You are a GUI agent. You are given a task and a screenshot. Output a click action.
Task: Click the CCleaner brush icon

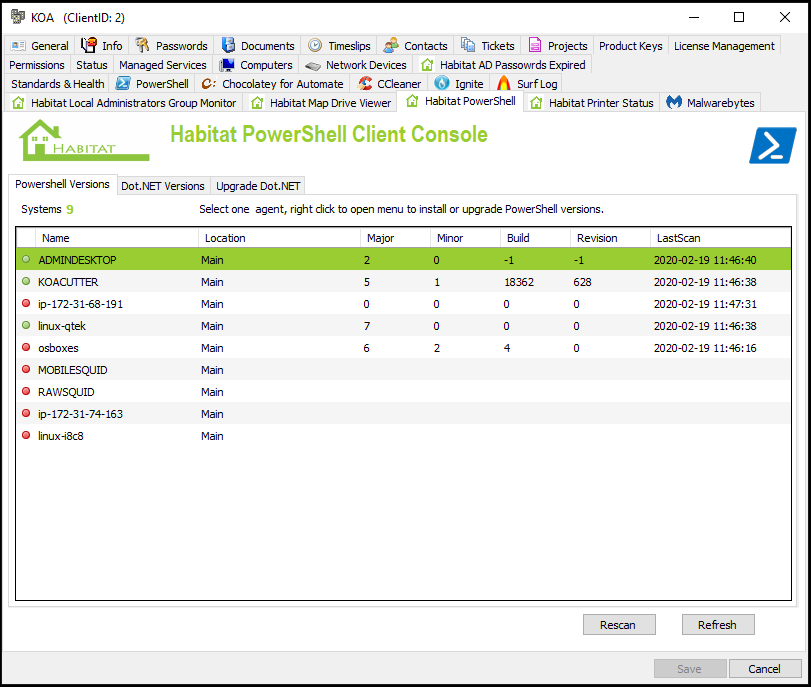(366, 83)
